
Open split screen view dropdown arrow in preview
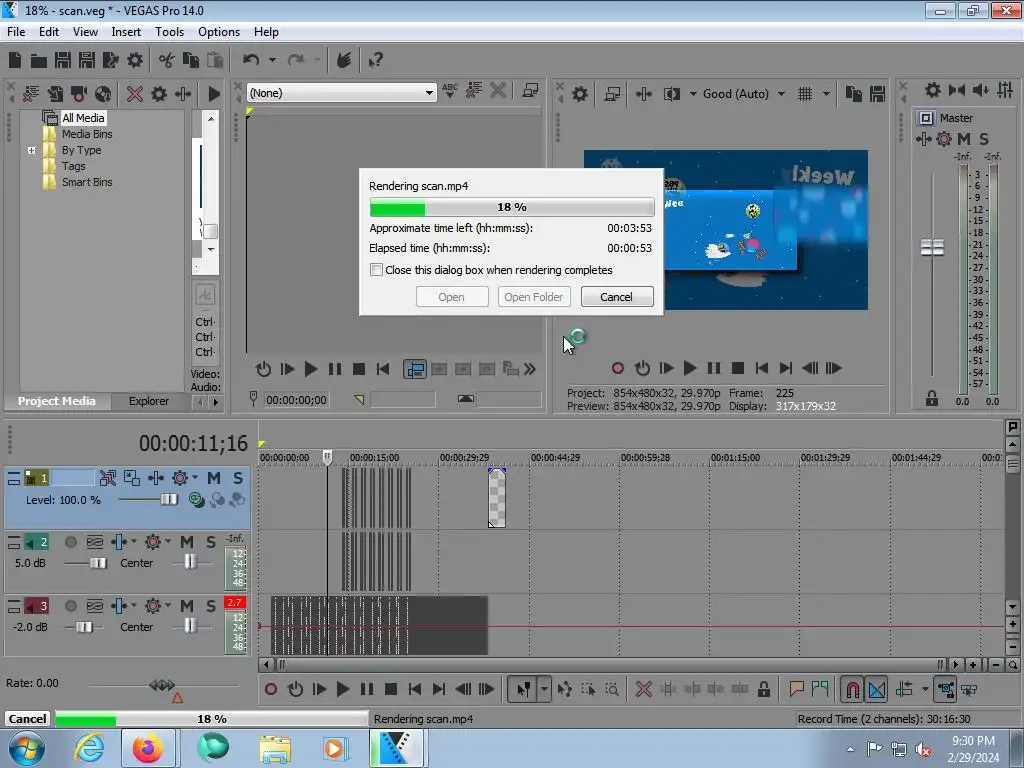tap(693, 94)
